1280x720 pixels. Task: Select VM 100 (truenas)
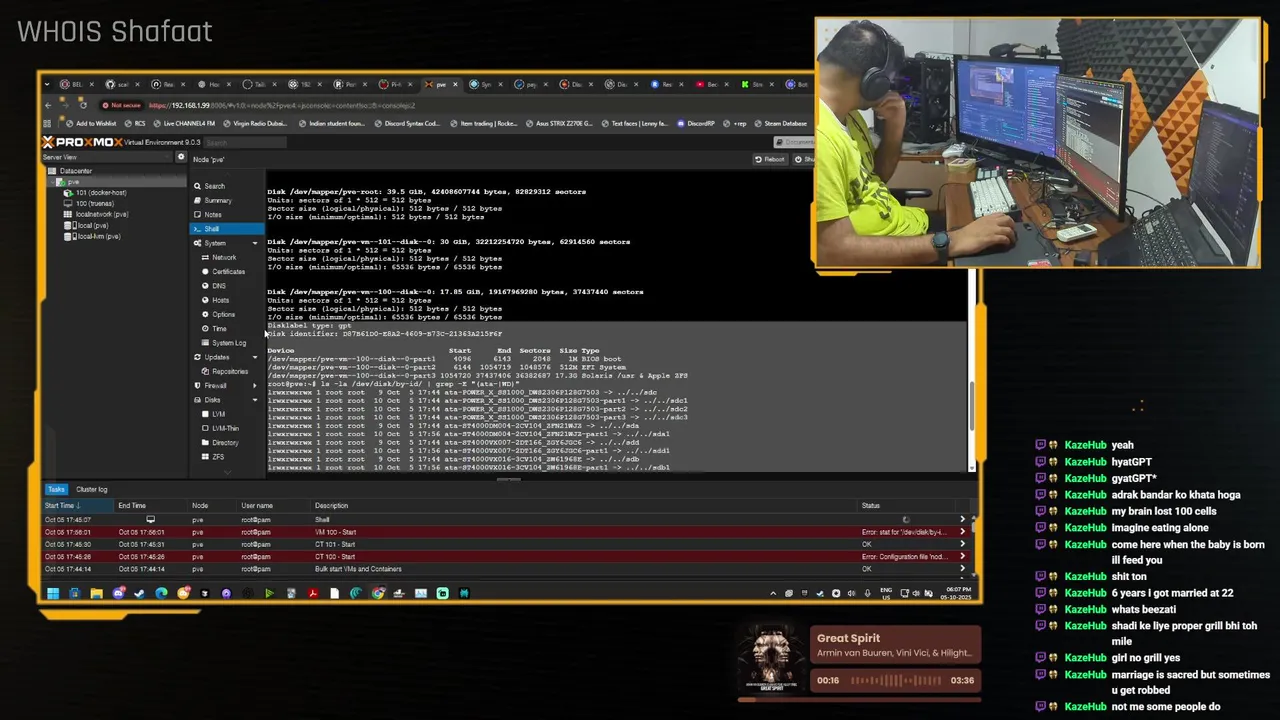coord(94,204)
